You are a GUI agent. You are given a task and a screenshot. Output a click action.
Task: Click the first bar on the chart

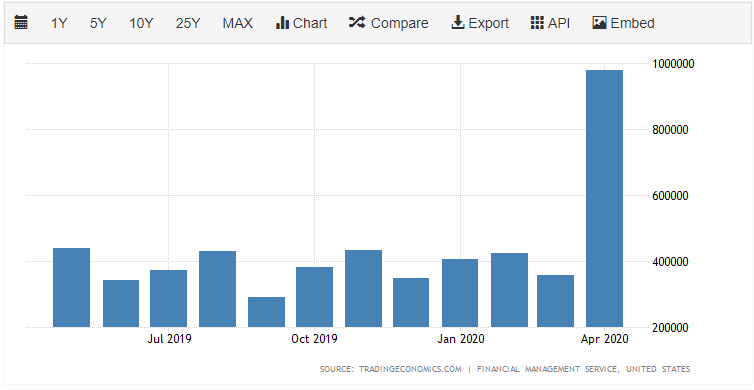click(71, 288)
